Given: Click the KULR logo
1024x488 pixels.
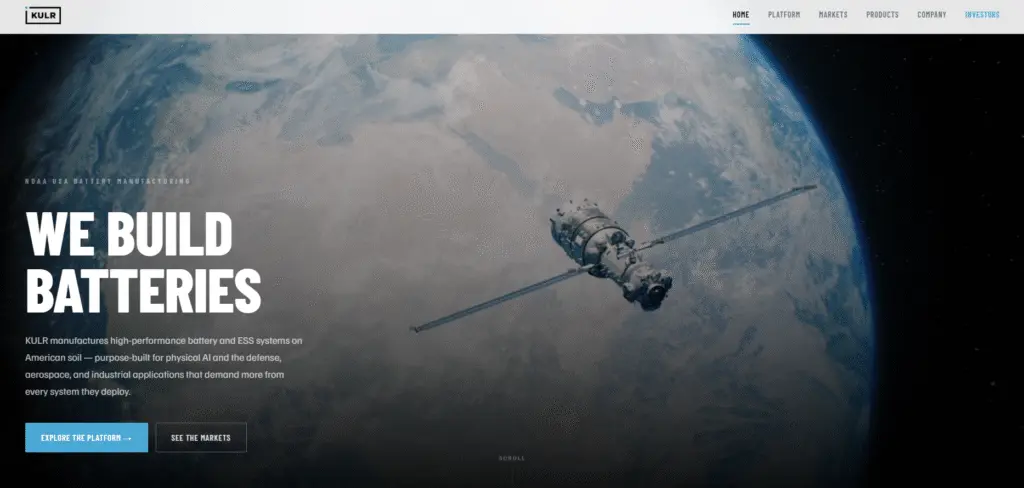Looking at the screenshot, I should click(x=43, y=15).
